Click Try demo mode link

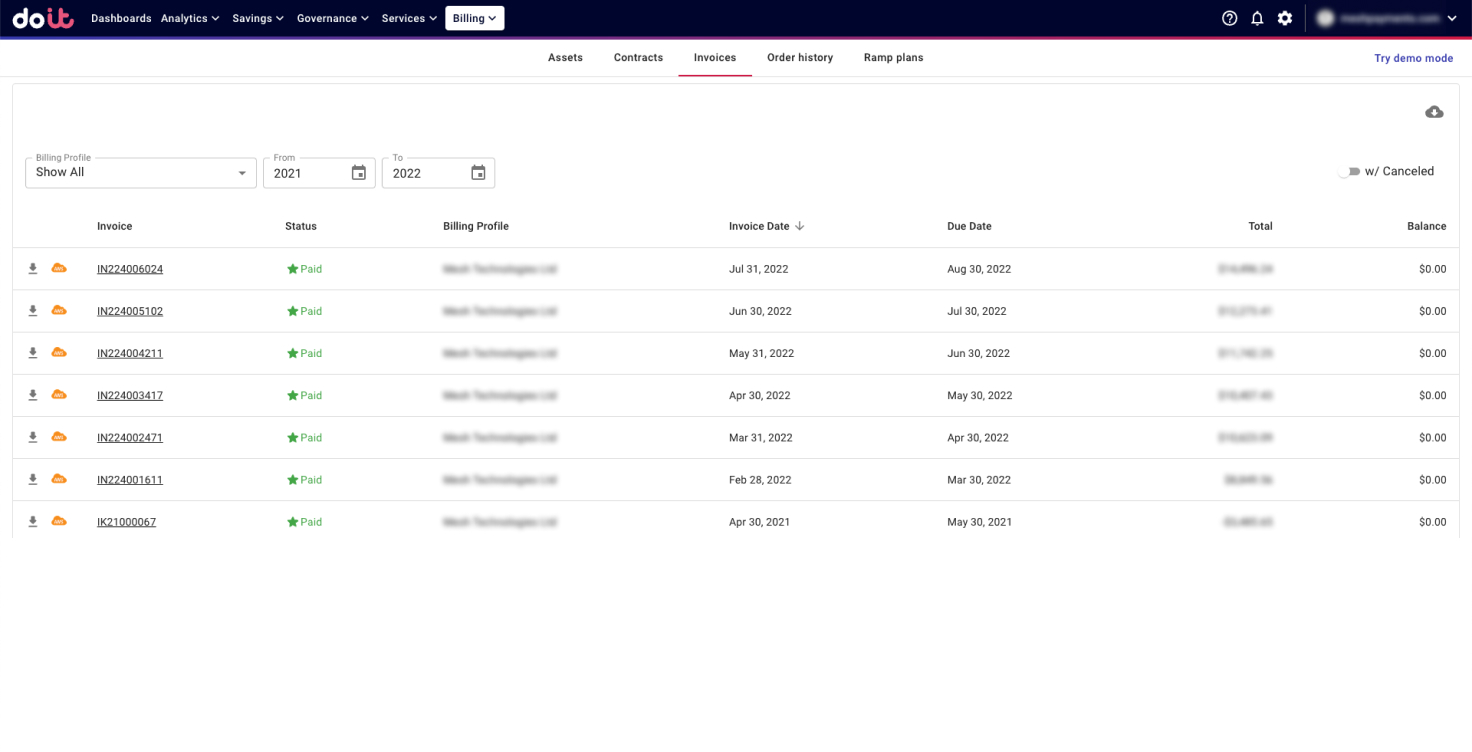click(1413, 58)
